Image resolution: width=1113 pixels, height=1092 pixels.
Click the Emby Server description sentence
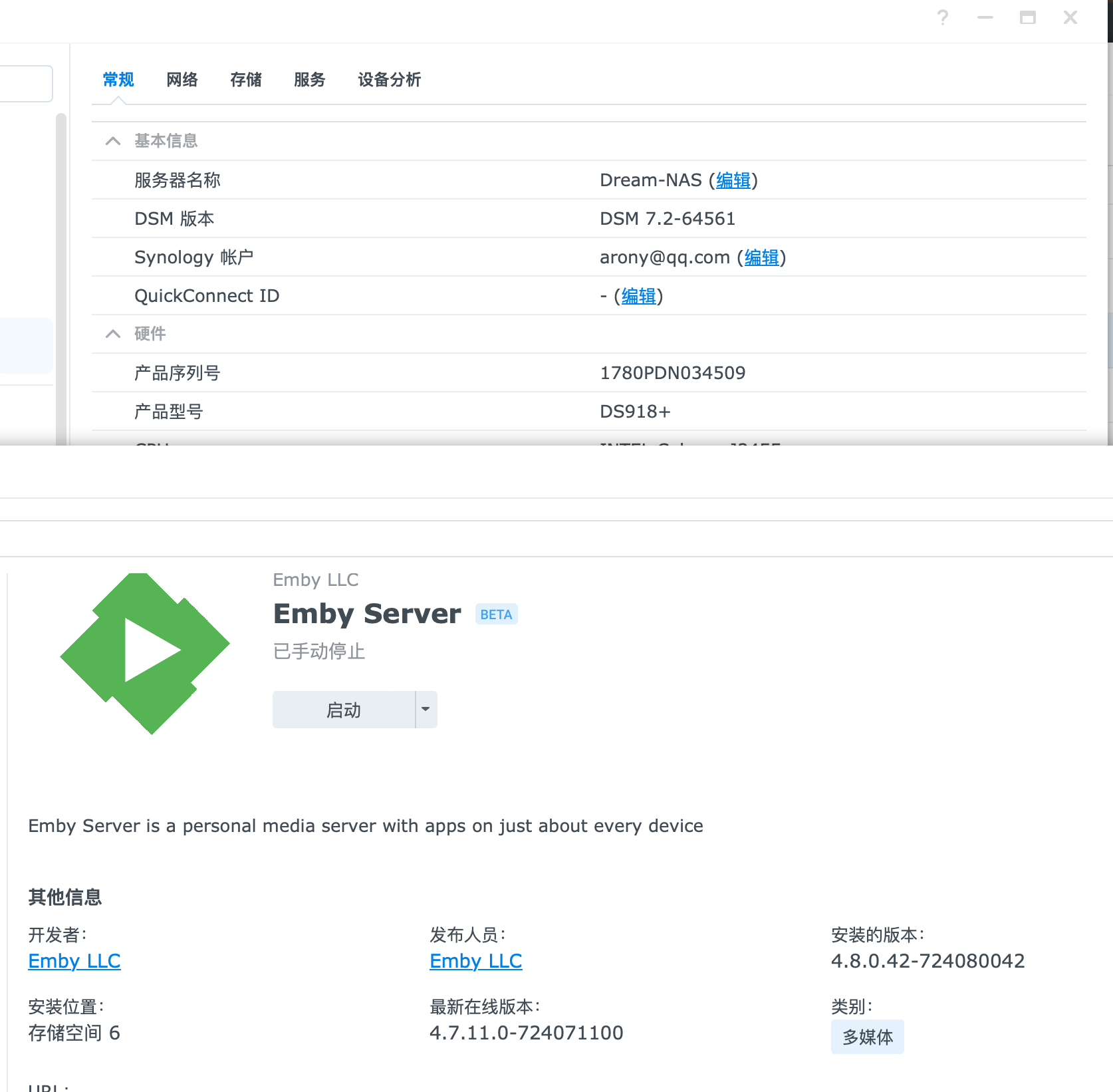point(366,826)
